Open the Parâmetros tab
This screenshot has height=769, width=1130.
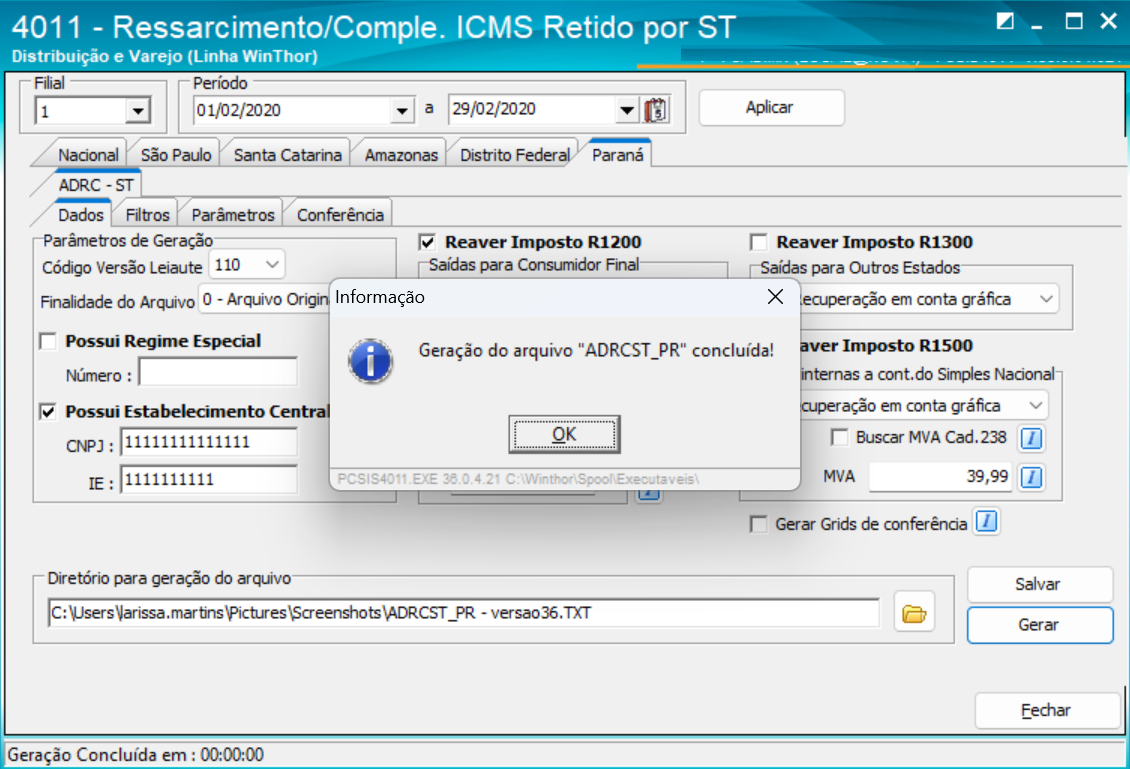click(233, 215)
